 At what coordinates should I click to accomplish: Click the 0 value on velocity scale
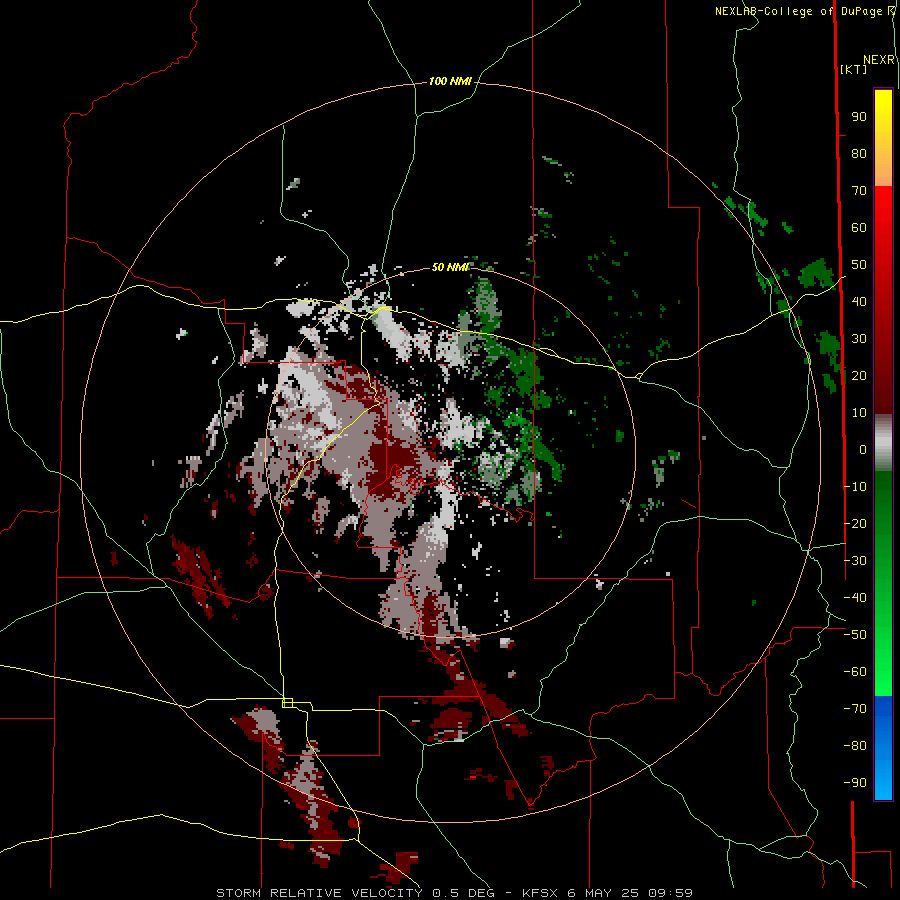tap(863, 449)
